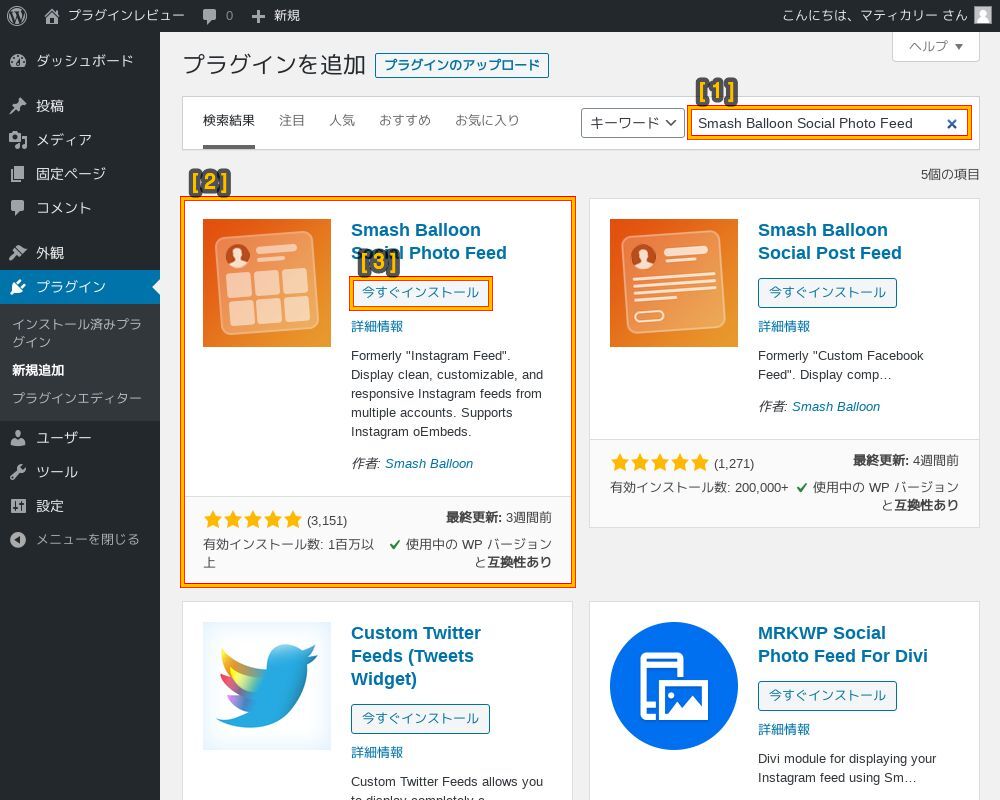Viewport: 1000px width, 800px height.
Task: Click the 投稿 pushpin icon
Action: pyautogui.click(x=18, y=106)
